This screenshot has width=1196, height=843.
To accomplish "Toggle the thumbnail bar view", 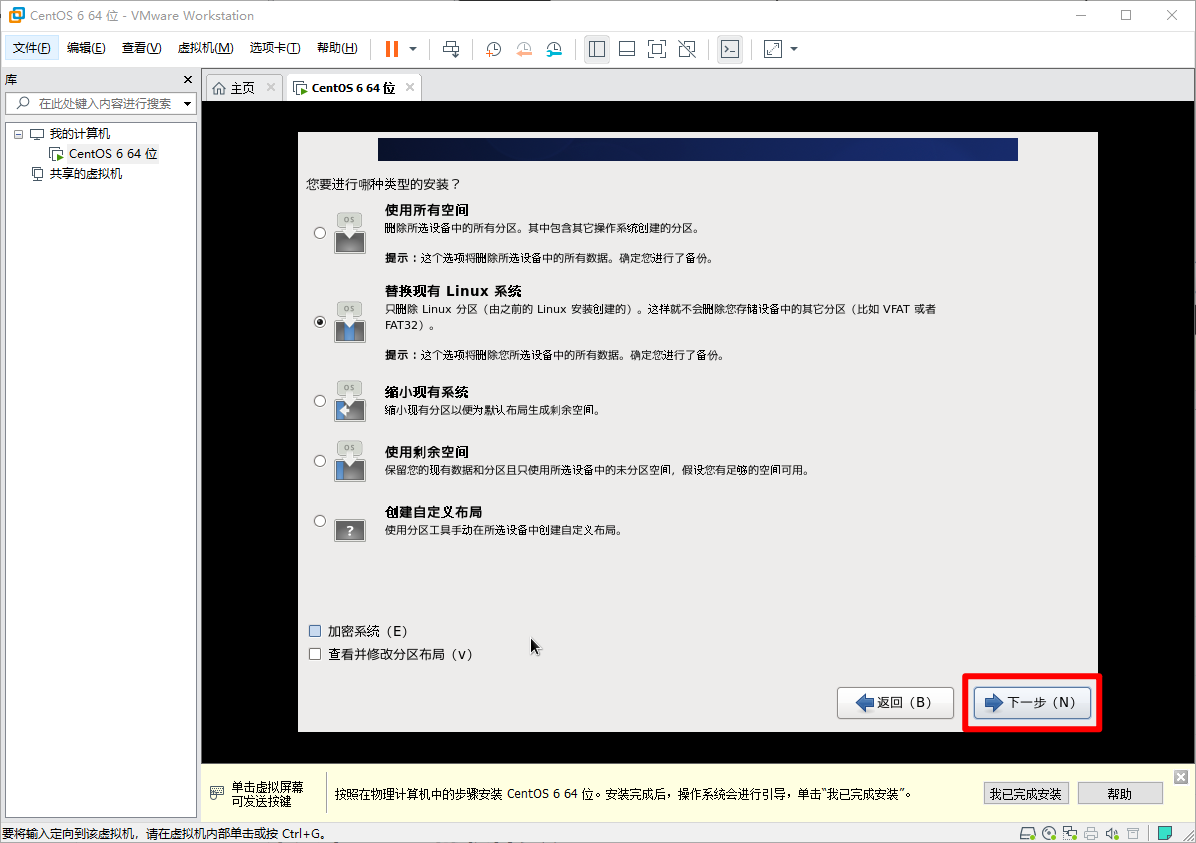I will [627, 49].
